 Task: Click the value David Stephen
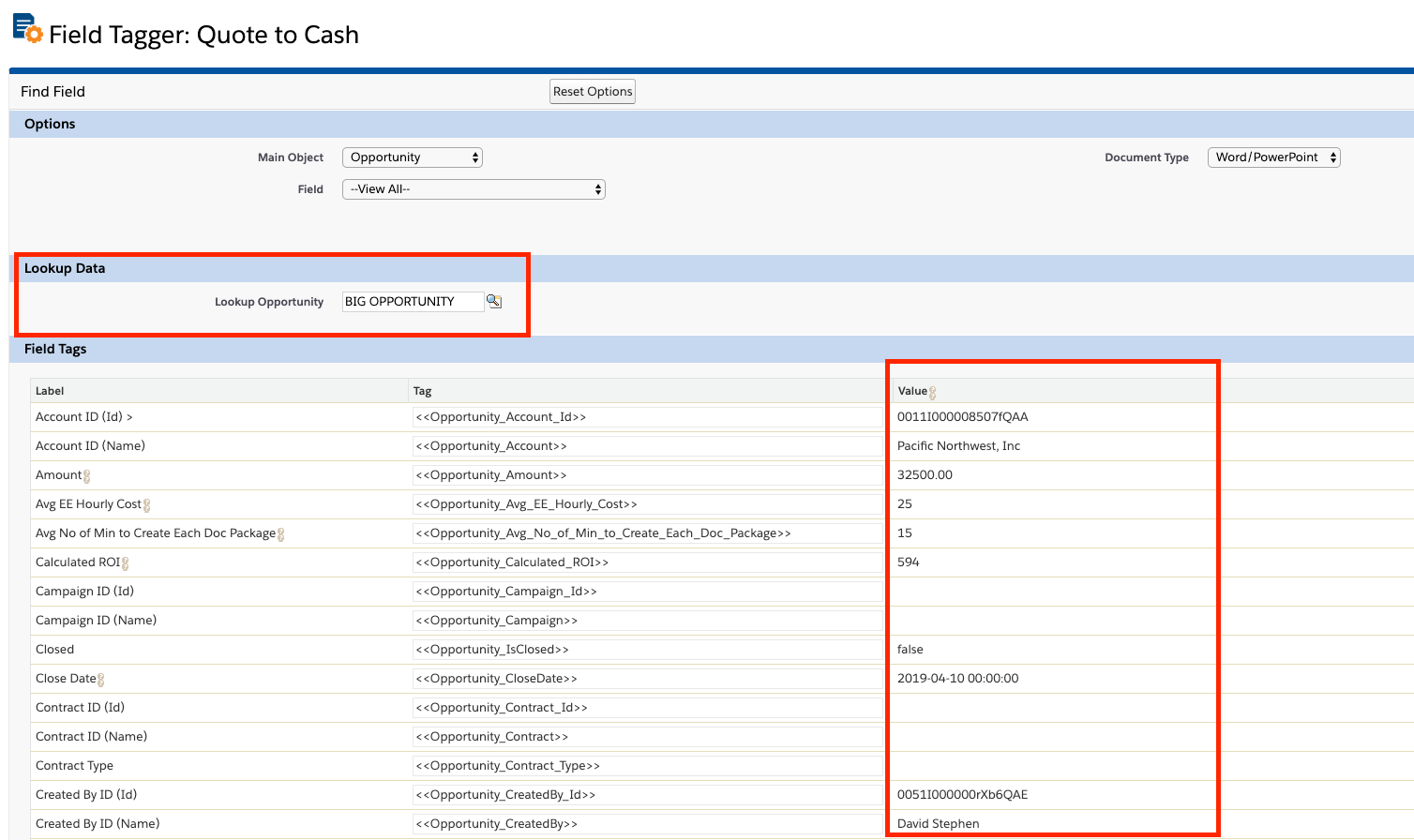click(x=939, y=824)
